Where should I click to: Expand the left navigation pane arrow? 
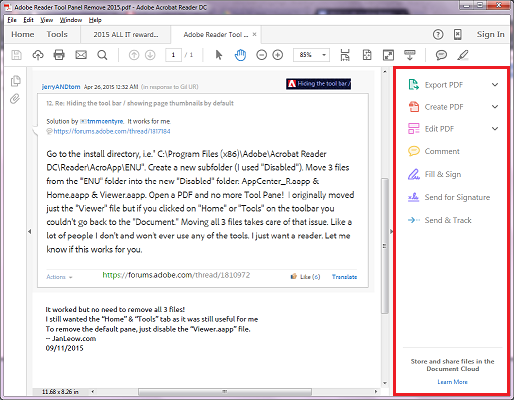29,231
